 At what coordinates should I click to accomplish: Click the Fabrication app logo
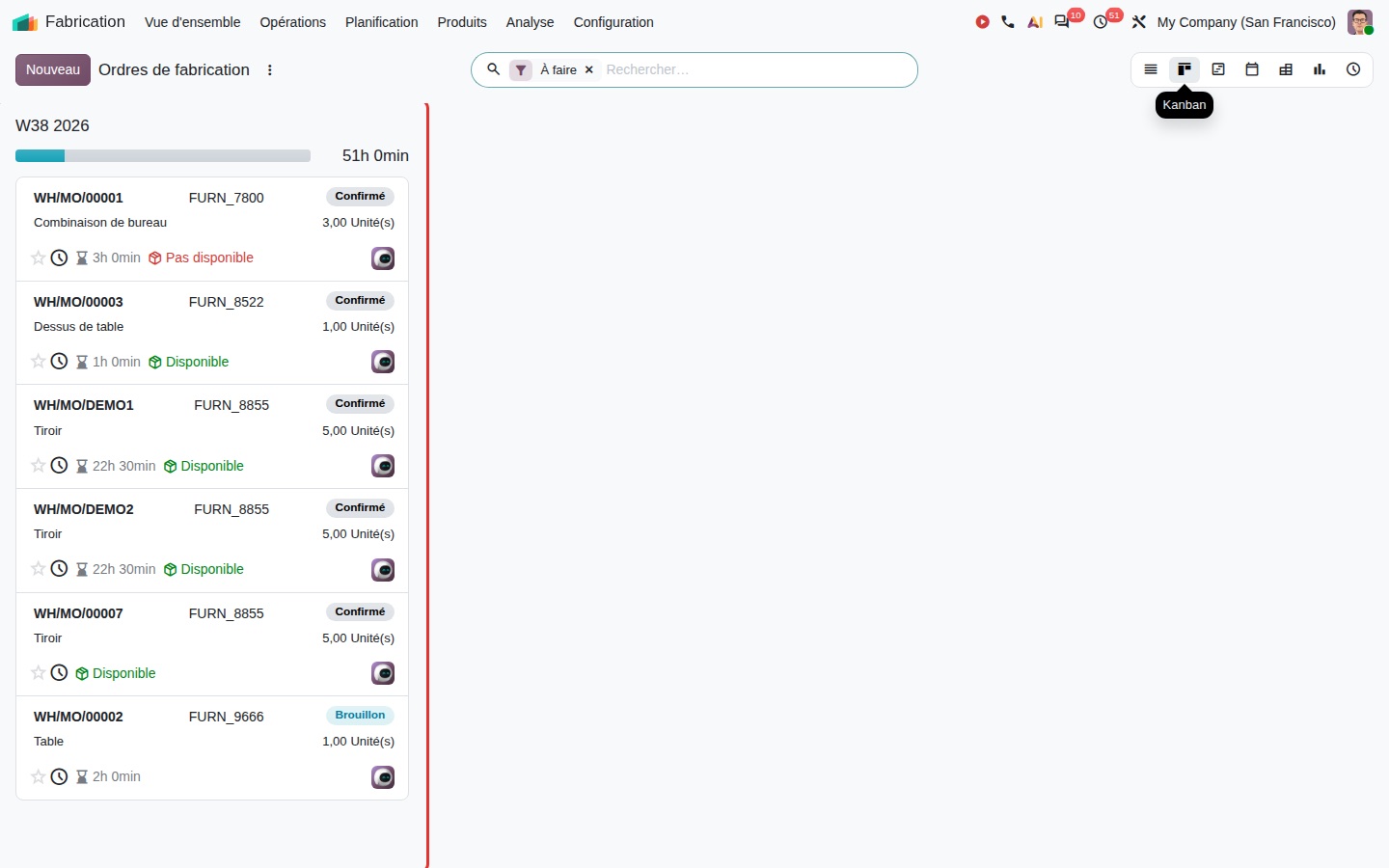(25, 22)
